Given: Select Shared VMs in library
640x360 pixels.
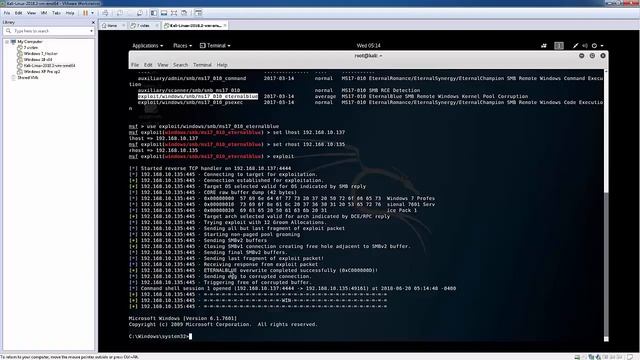Looking at the screenshot, I should coord(28,78).
